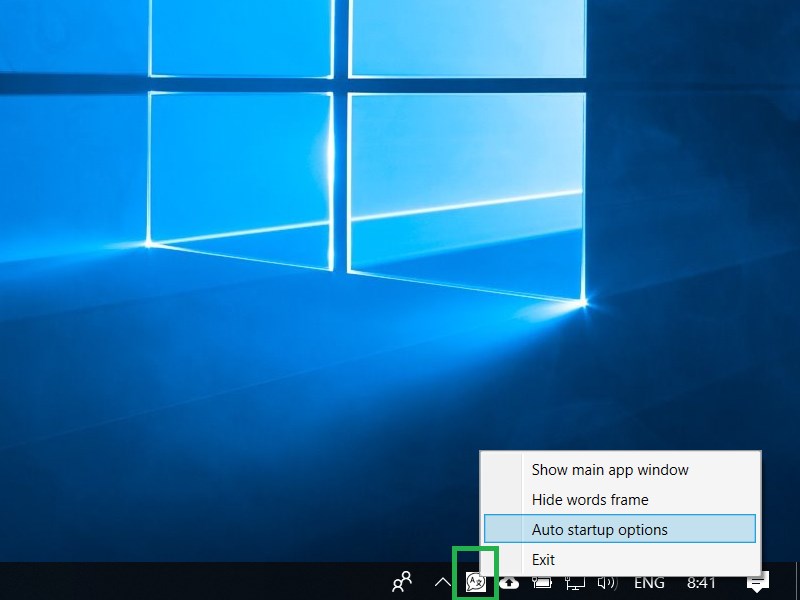Select "Show main app window" menu entry
The image size is (800, 600).
tap(620, 469)
